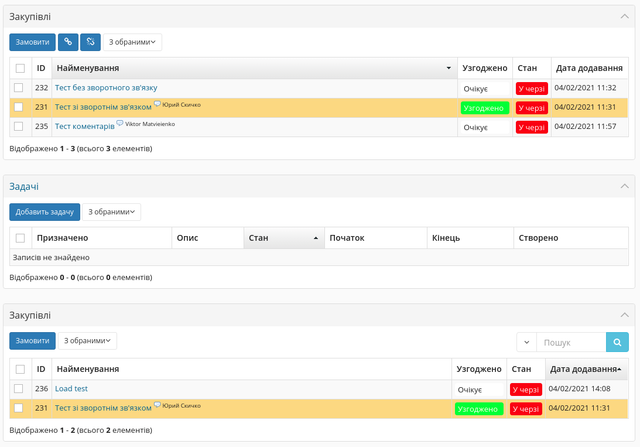Click Узгоджено header in bottom table
The image size is (640, 447).
pos(479,369)
